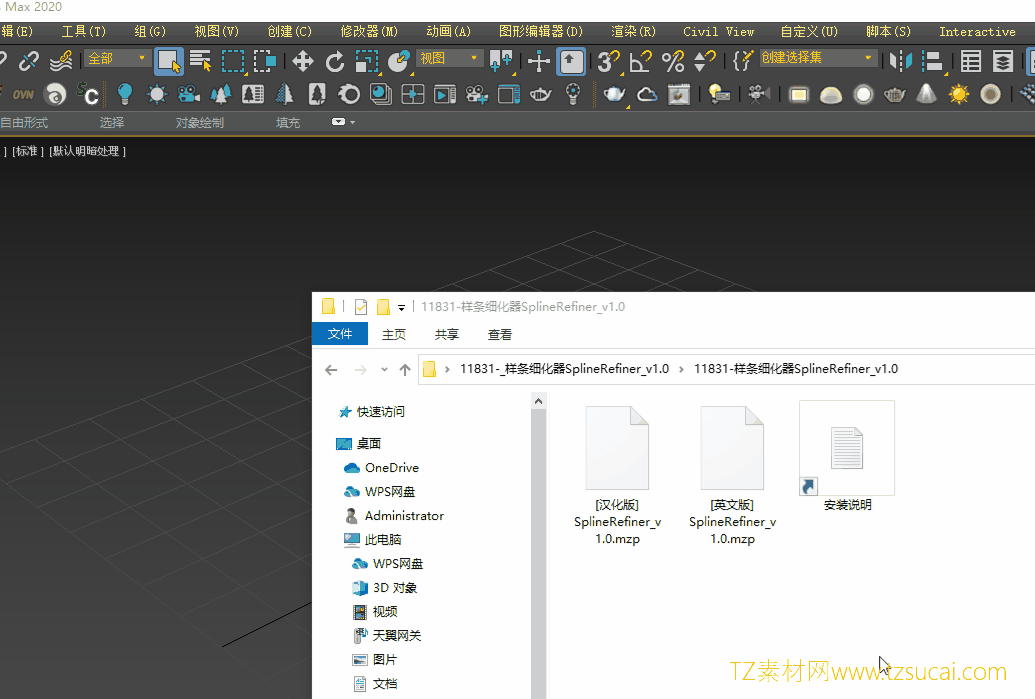This screenshot has height=699, width=1035.
Task: Click the gray cone primitive icon
Action: coord(927,94)
